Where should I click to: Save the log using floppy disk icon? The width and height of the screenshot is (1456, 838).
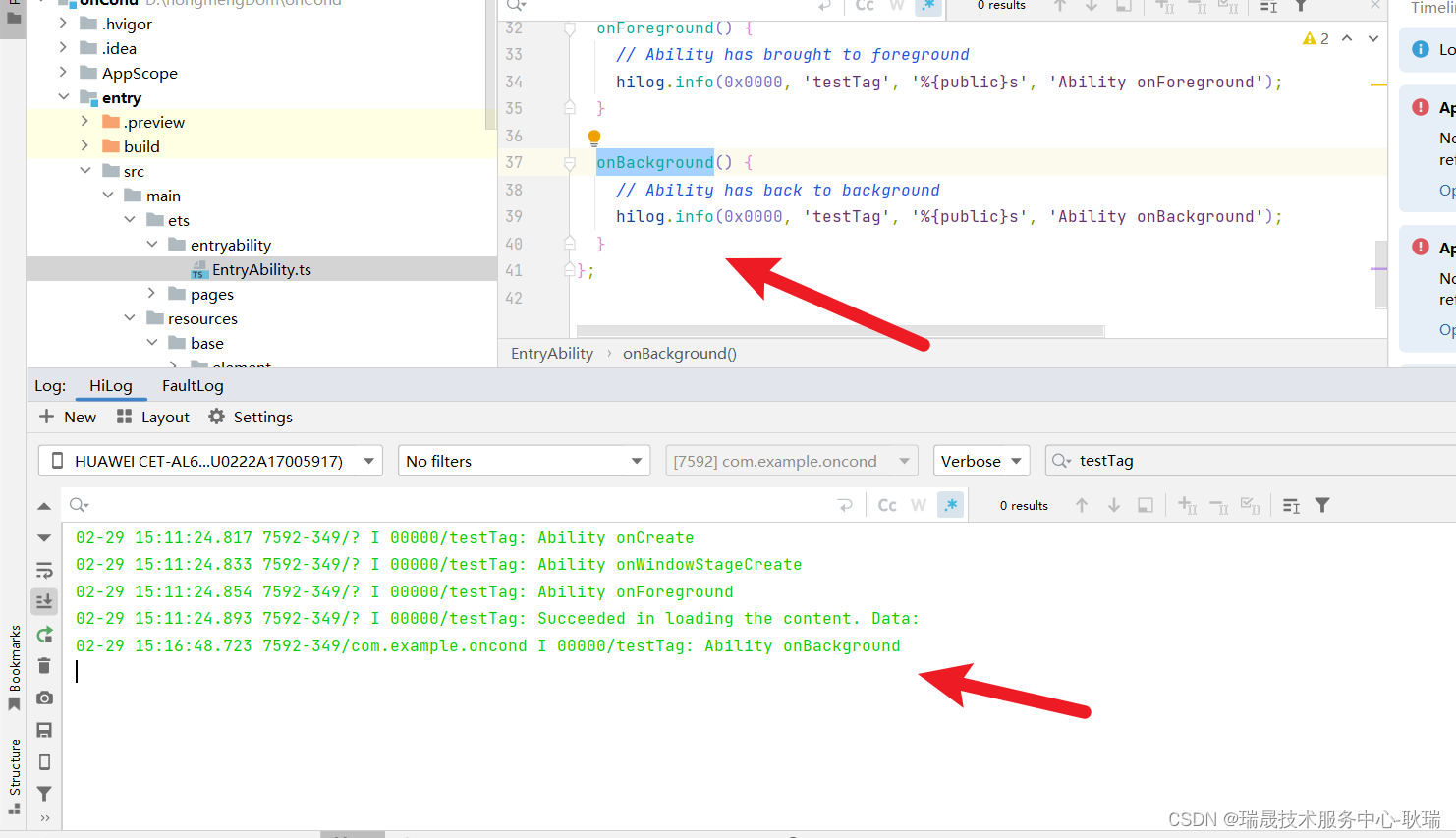point(44,730)
